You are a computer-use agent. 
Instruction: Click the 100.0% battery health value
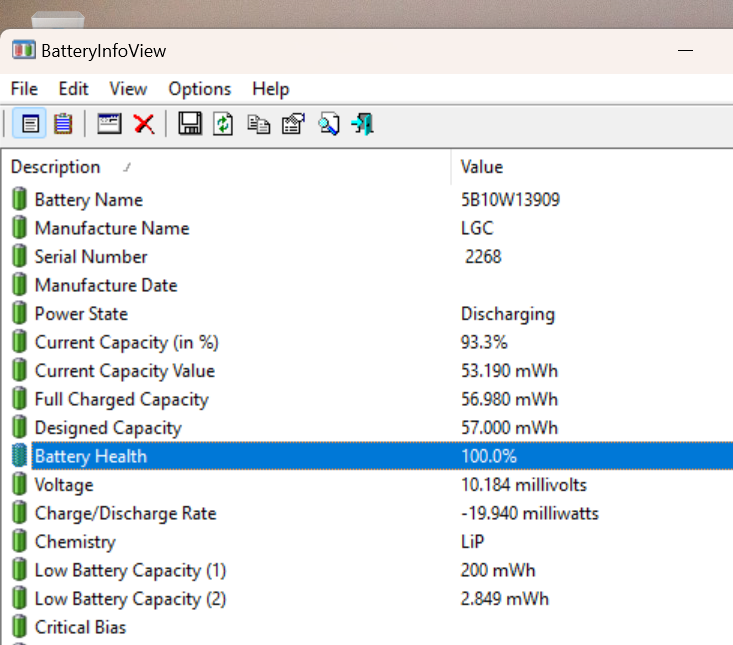tap(489, 457)
